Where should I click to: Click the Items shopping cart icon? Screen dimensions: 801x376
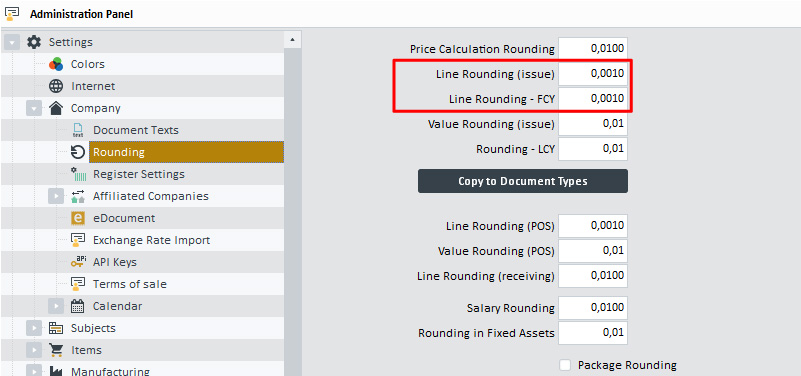pyautogui.click(x=56, y=350)
